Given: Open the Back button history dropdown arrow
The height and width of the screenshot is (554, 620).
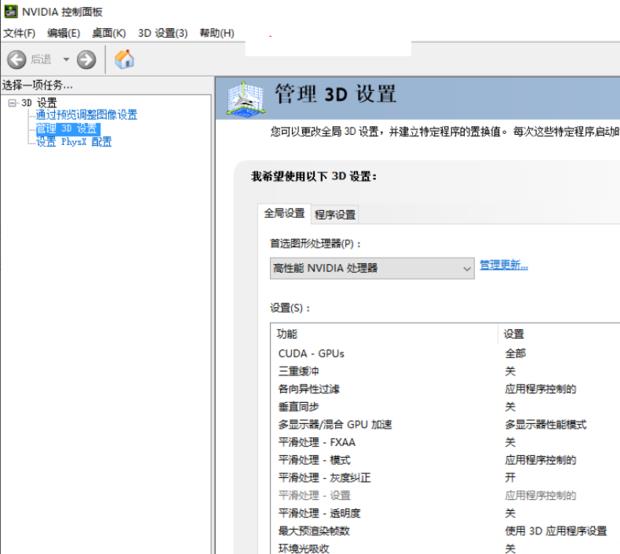Looking at the screenshot, I should [x=66, y=60].
